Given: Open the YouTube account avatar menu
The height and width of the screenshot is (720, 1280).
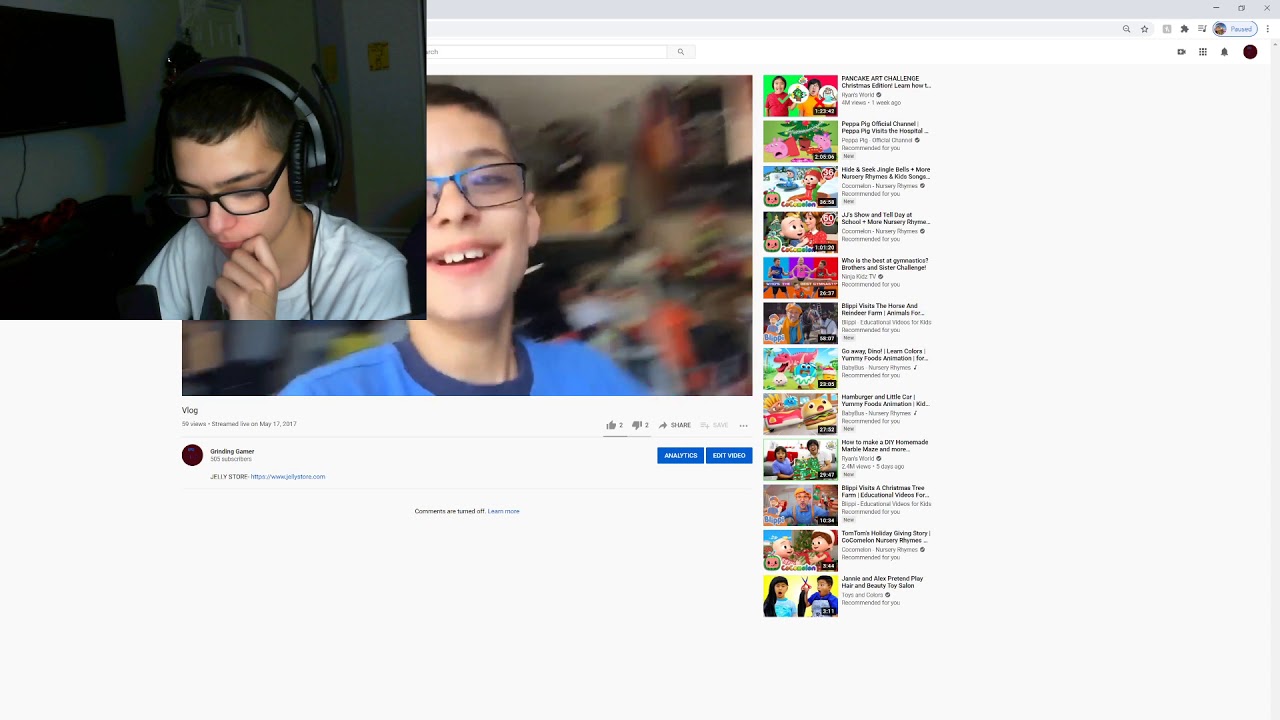Looking at the screenshot, I should point(1250,52).
